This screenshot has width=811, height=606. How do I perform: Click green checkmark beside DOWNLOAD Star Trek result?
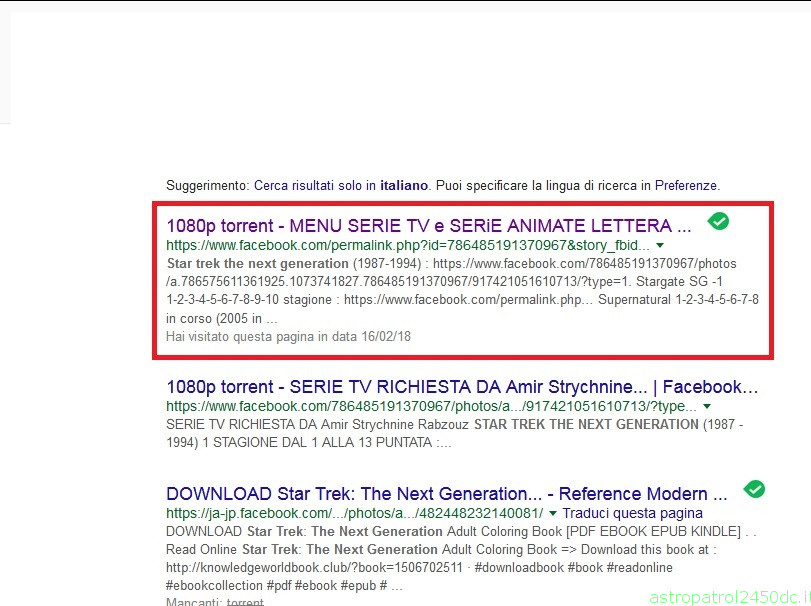click(755, 489)
